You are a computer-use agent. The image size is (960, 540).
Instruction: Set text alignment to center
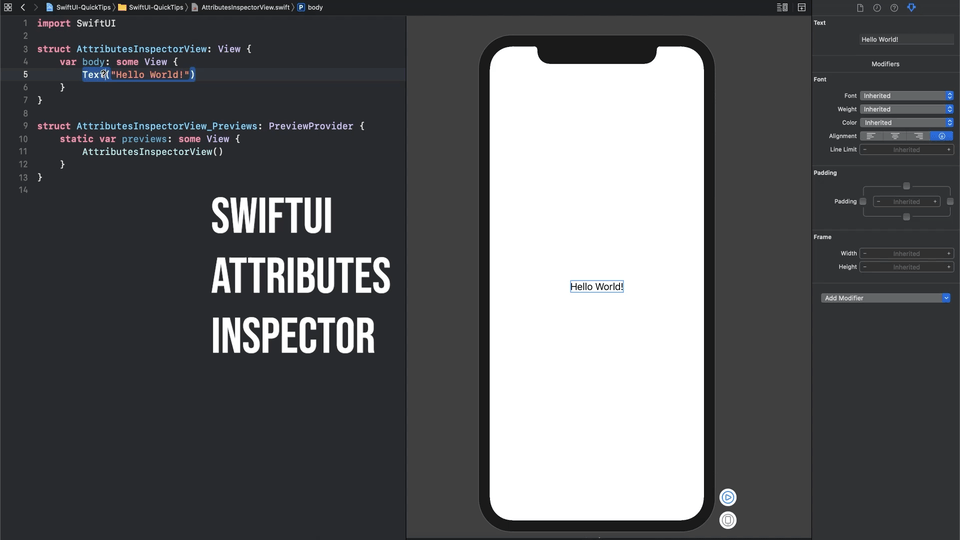894,136
